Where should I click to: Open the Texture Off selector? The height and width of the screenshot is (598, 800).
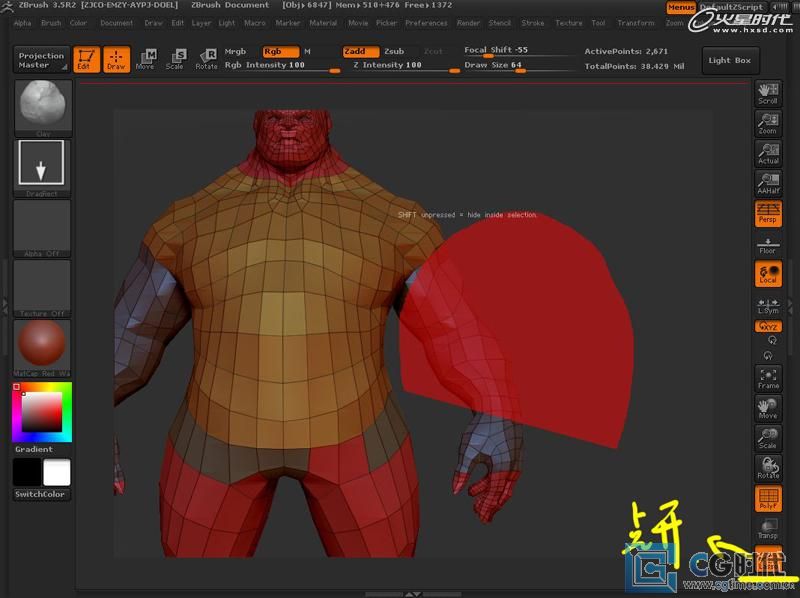coord(42,288)
